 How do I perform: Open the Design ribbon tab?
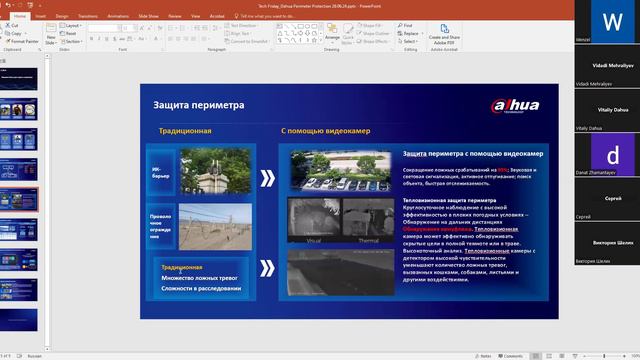click(x=62, y=16)
